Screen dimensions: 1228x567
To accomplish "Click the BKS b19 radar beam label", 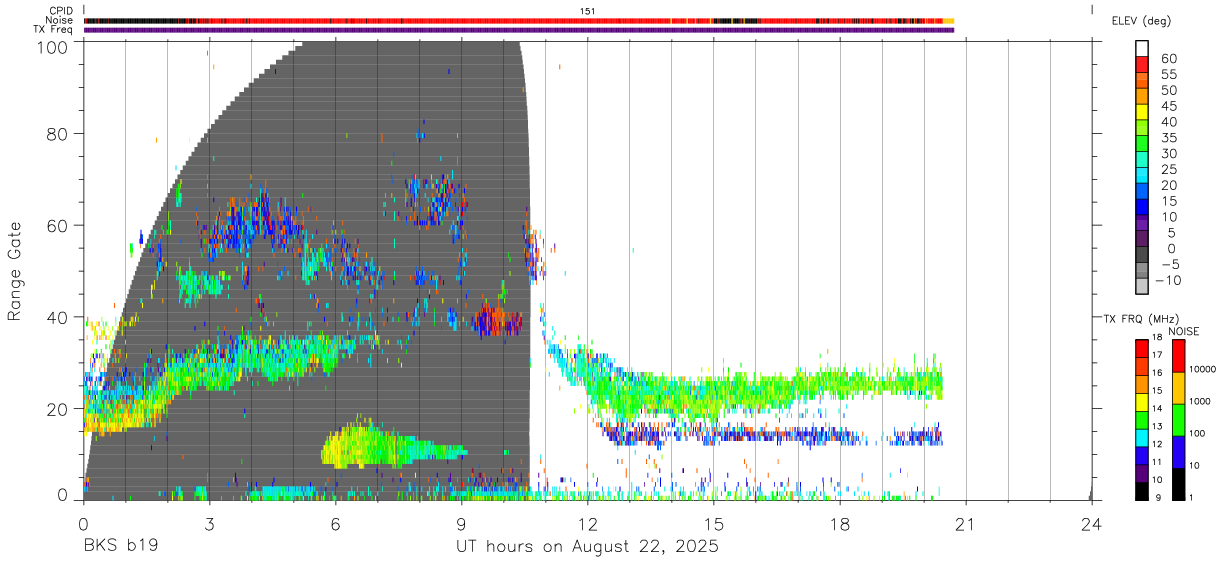I will click(120, 547).
